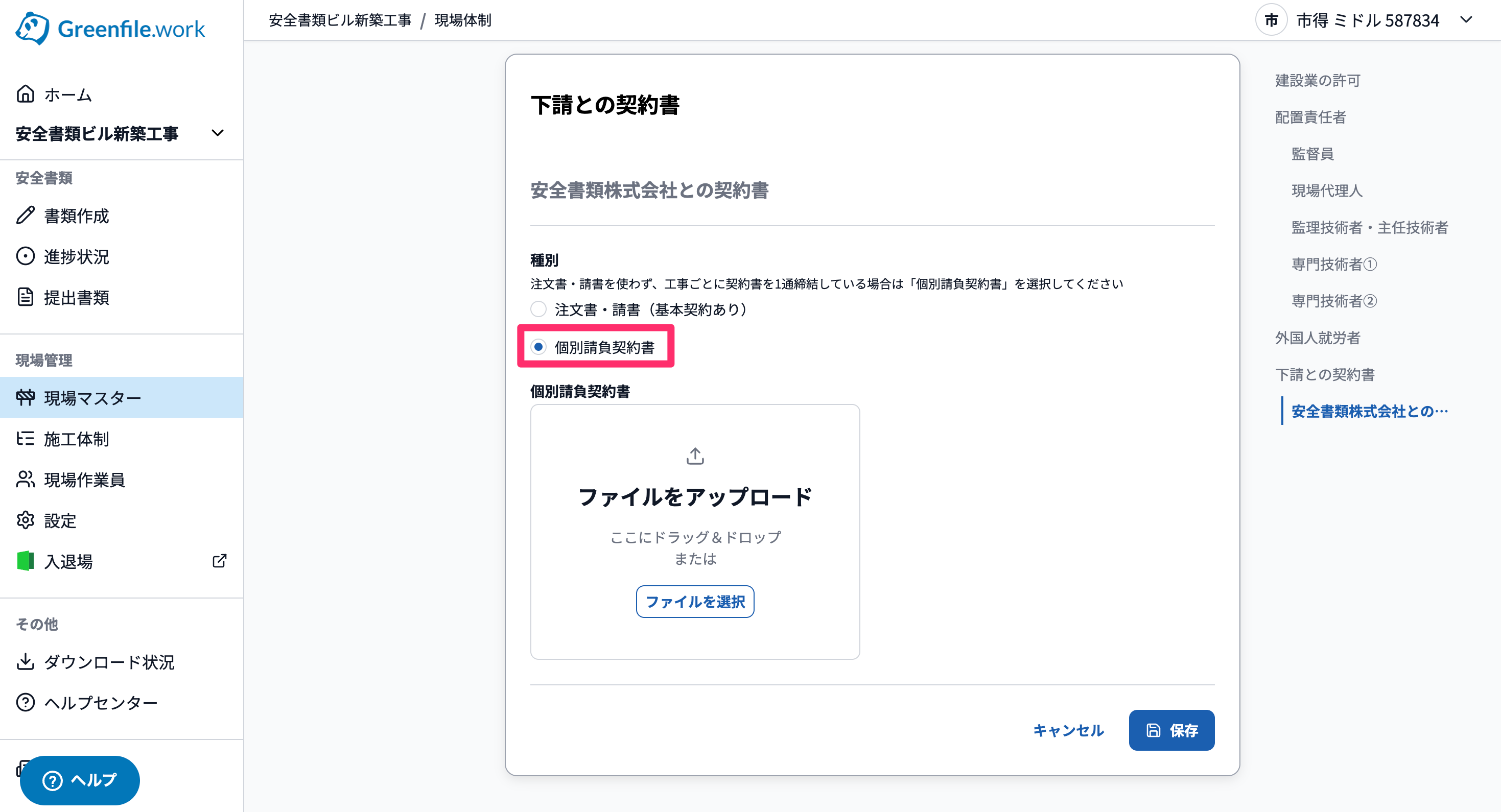Jump to 安全書類株式会社との… nav item
This screenshot has width=1501, height=812.
point(1370,411)
